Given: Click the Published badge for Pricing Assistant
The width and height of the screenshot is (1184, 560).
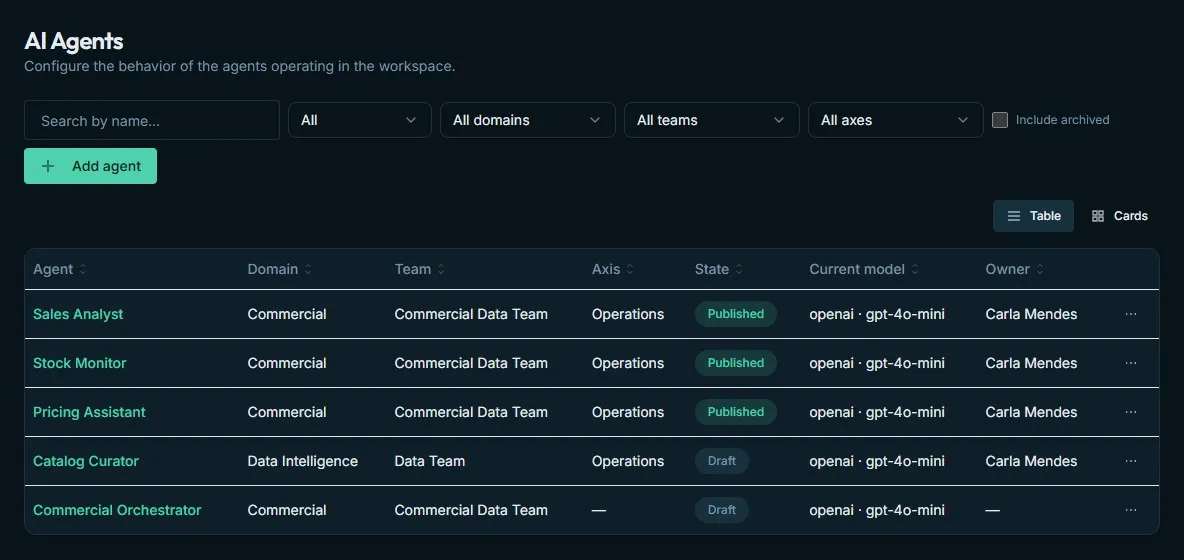Looking at the screenshot, I should pyautogui.click(x=735, y=412).
